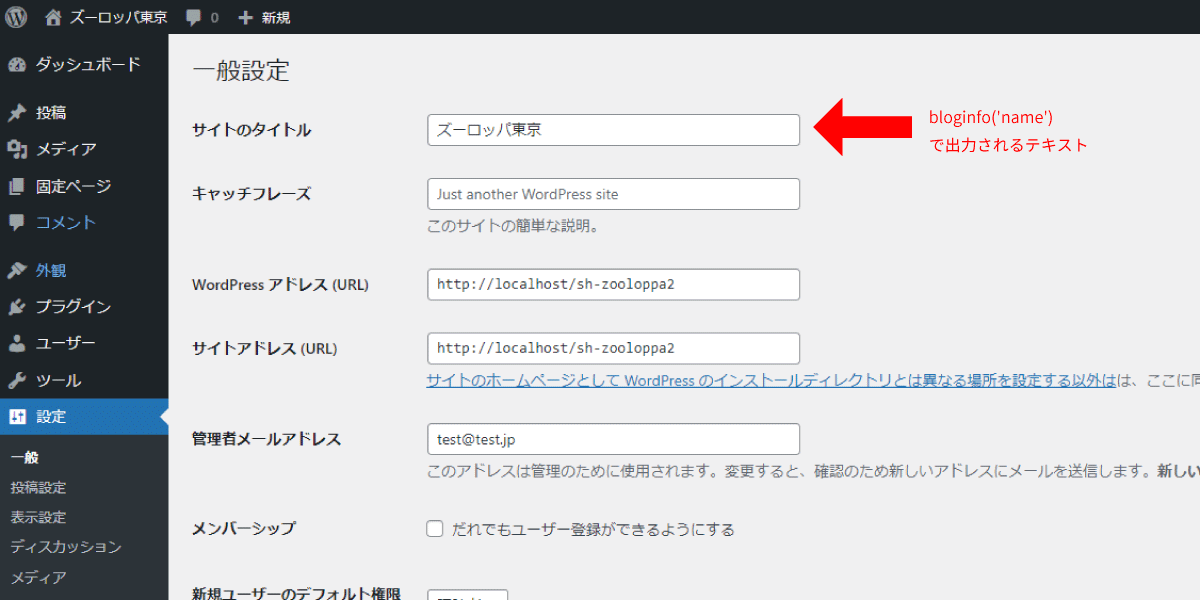
Task: Open メディア settings submenu item
Action: coord(38,577)
